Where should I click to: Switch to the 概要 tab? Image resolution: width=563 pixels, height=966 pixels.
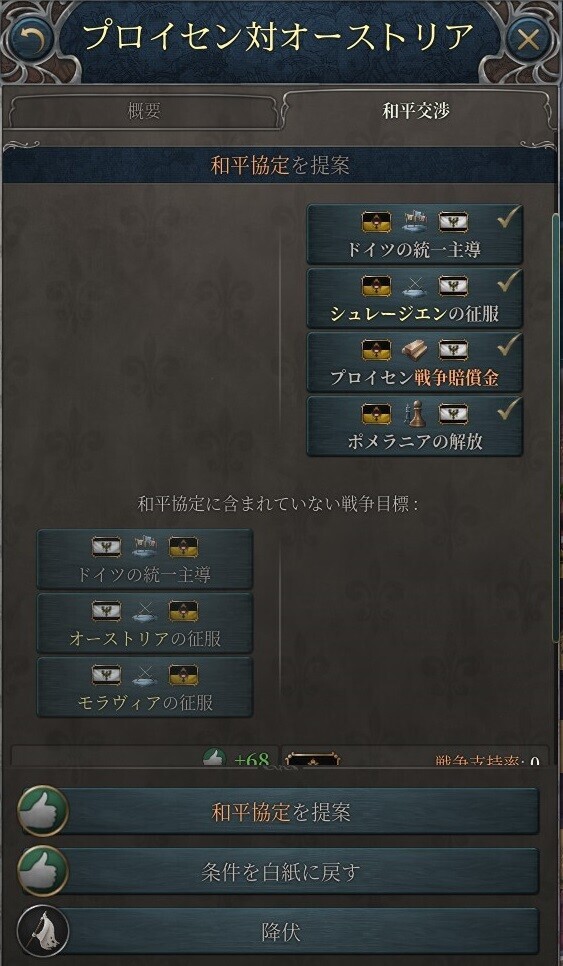tap(145, 112)
